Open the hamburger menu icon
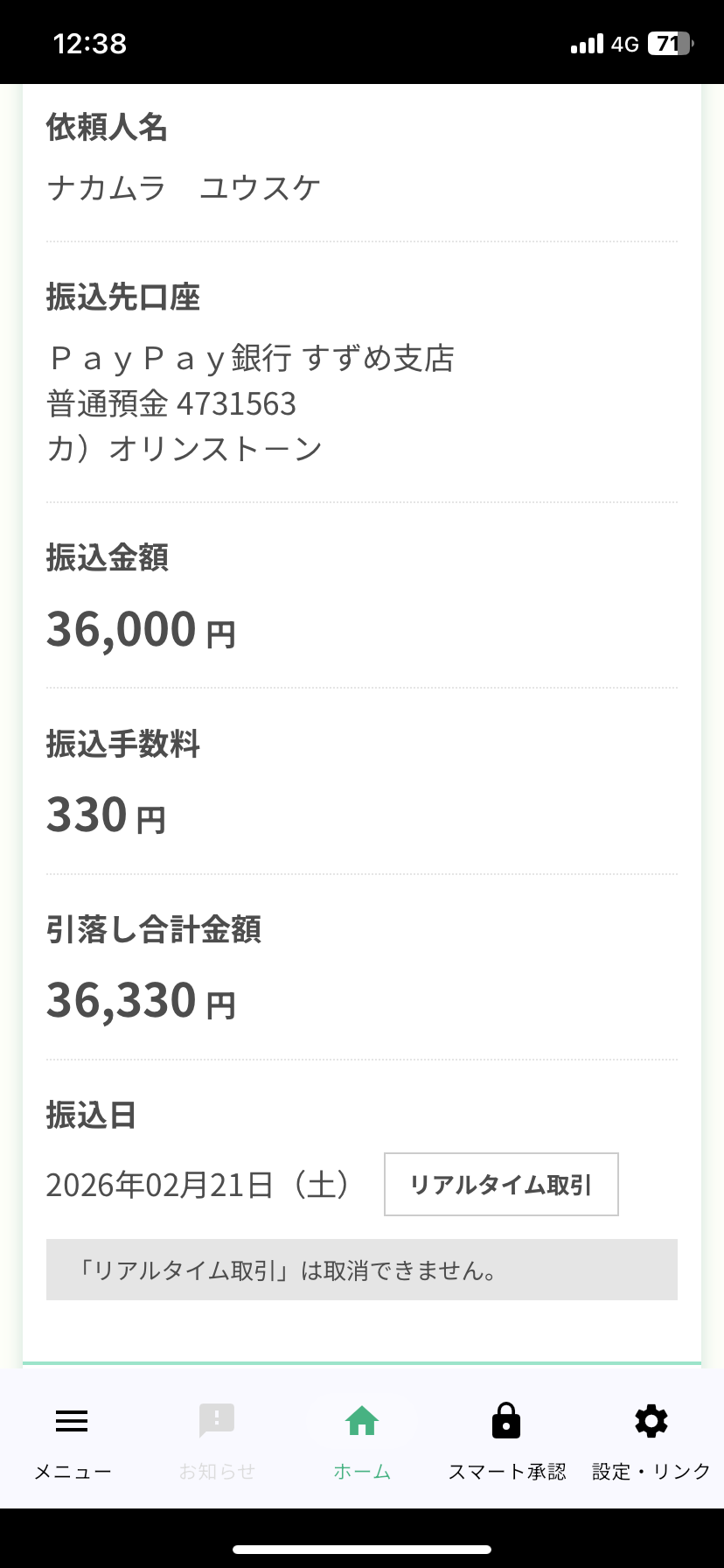This screenshot has width=724, height=1568. pos(72,1421)
